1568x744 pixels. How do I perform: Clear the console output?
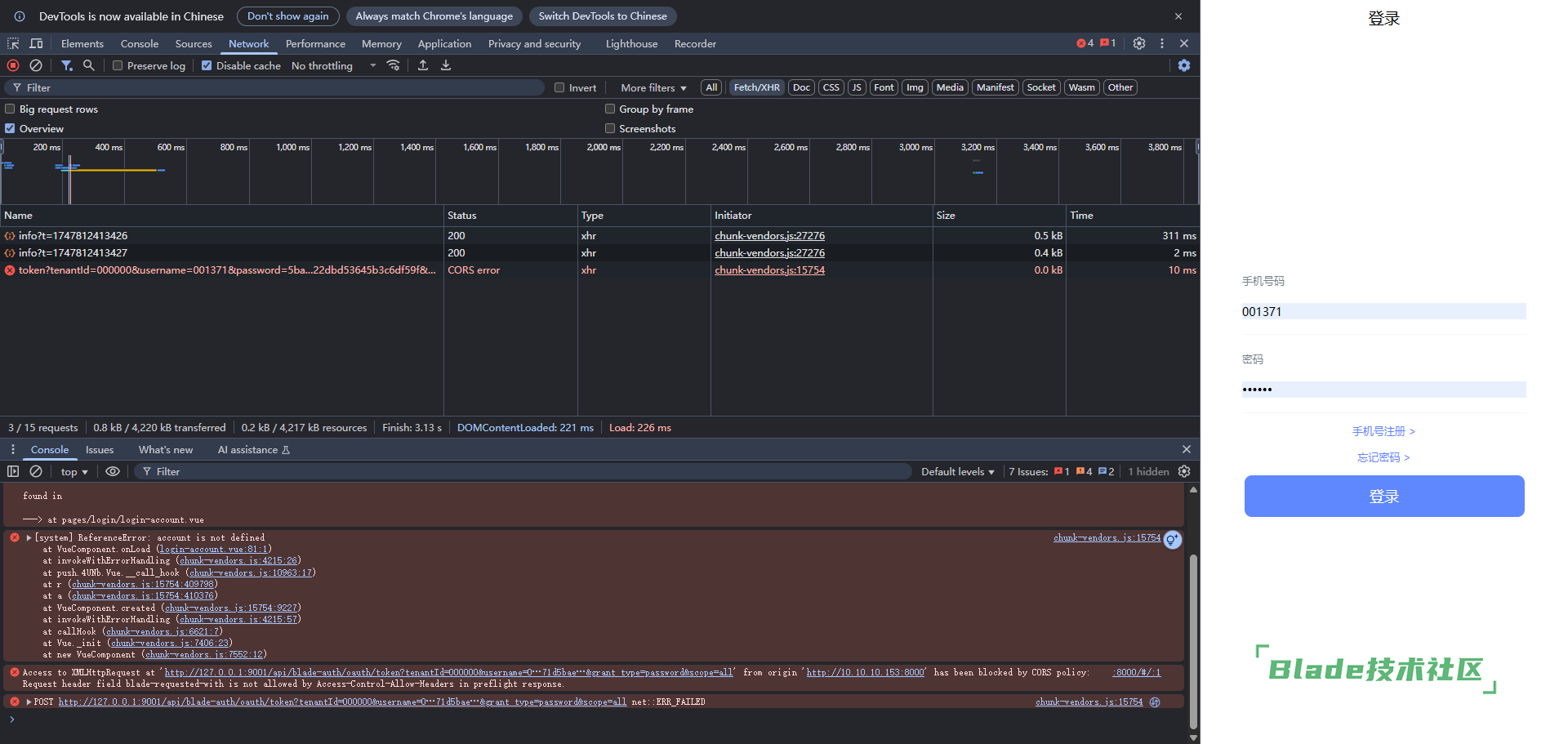[36, 471]
